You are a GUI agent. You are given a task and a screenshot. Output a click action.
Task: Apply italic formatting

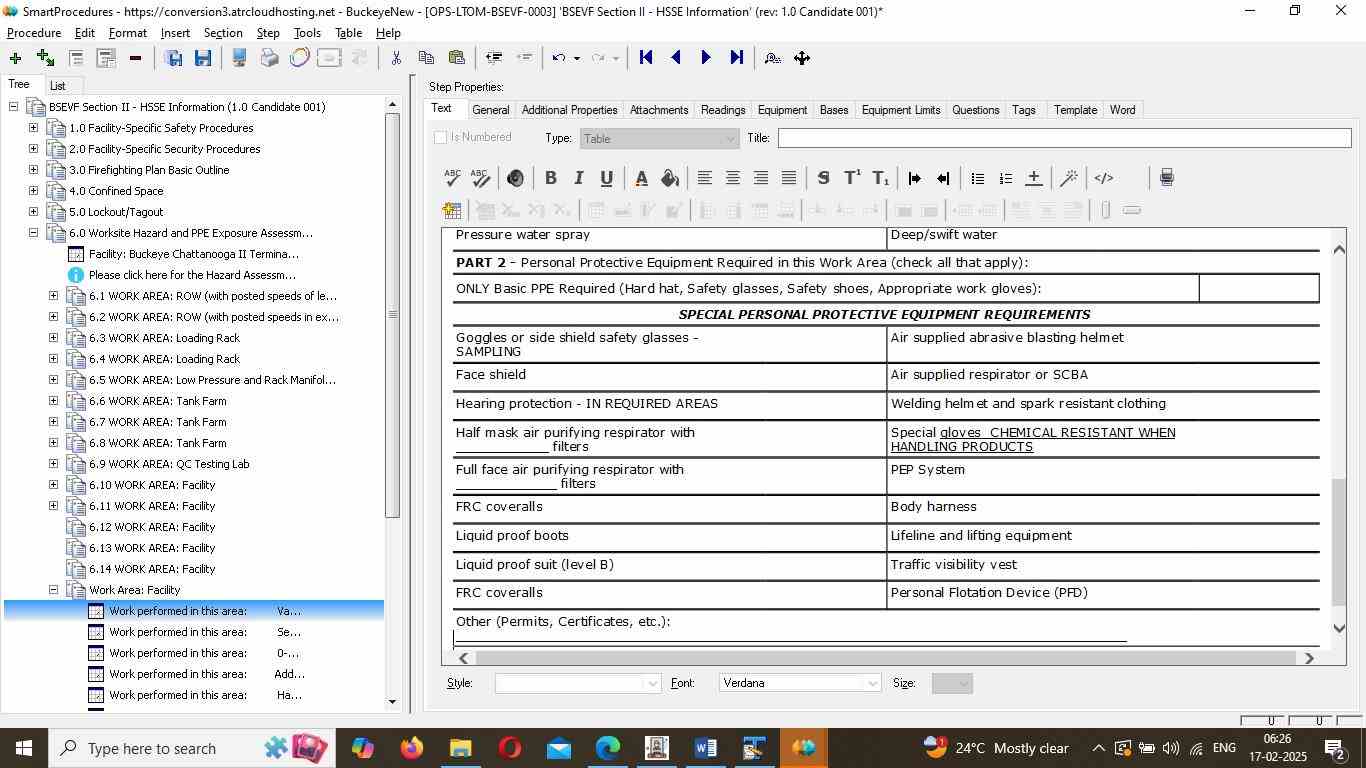tap(578, 178)
